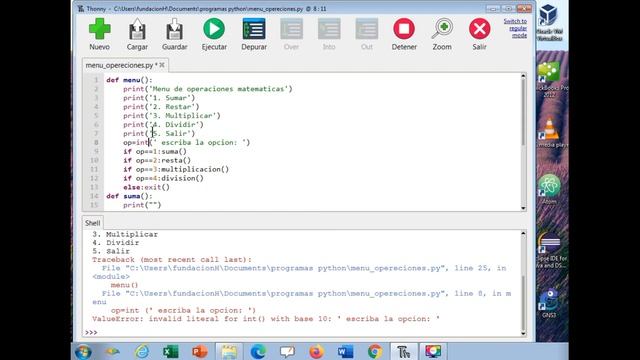The height and width of the screenshot is (360, 640).
Task: Open a file with Cargar
Action: [137, 34]
